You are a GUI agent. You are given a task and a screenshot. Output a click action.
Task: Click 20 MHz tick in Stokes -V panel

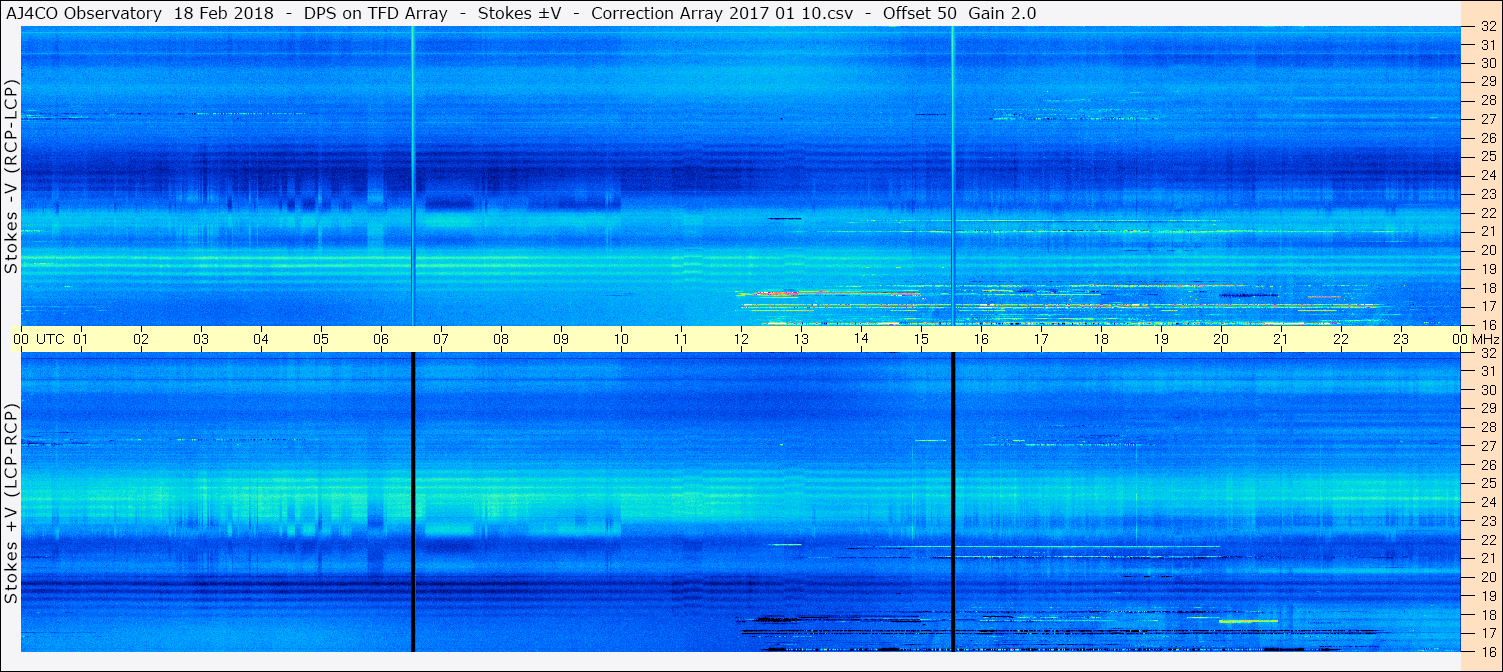point(1487,250)
